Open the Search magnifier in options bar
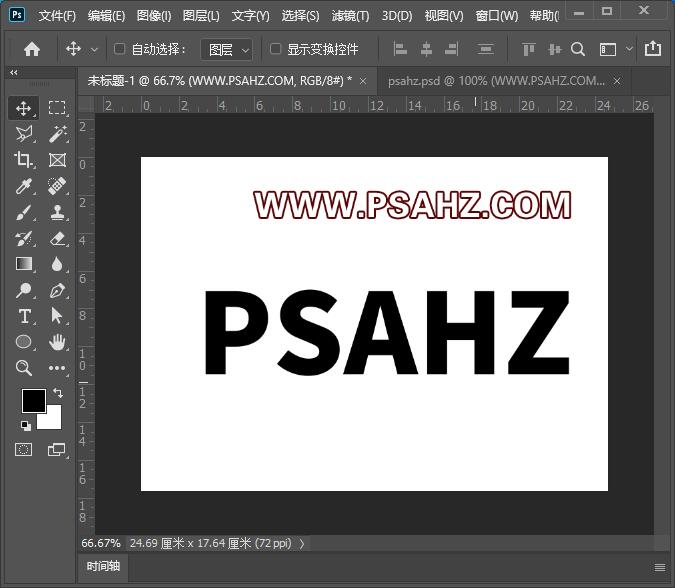This screenshot has height=588, width=675. [578, 49]
